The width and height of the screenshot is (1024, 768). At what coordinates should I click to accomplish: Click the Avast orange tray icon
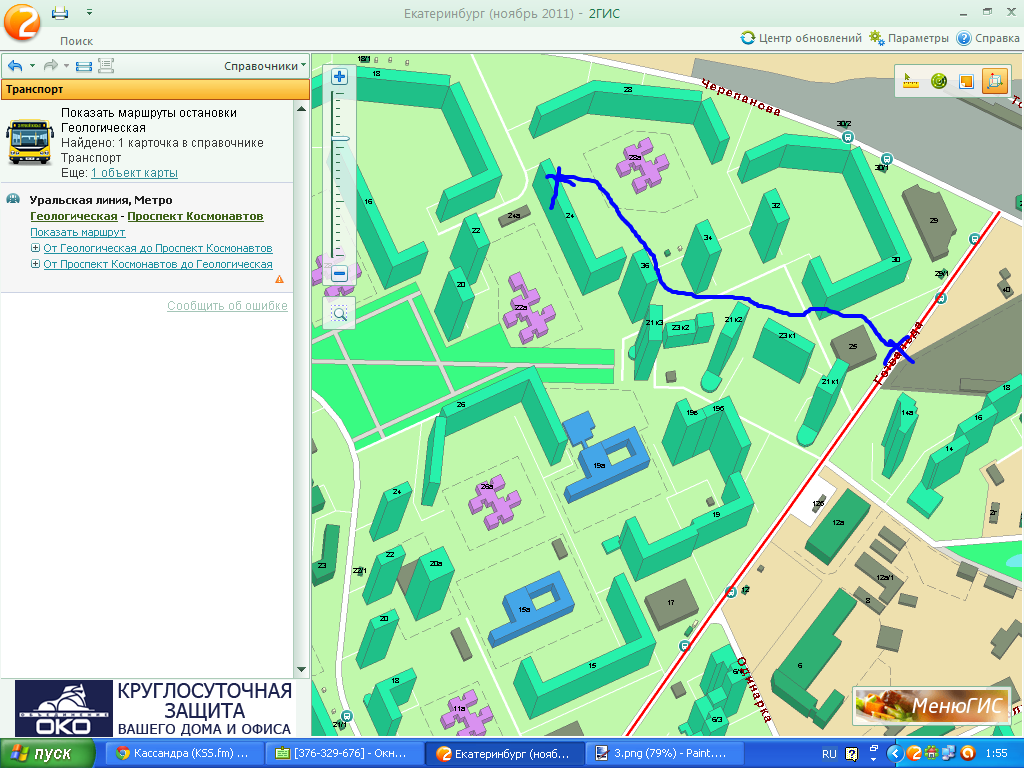coord(968,754)
